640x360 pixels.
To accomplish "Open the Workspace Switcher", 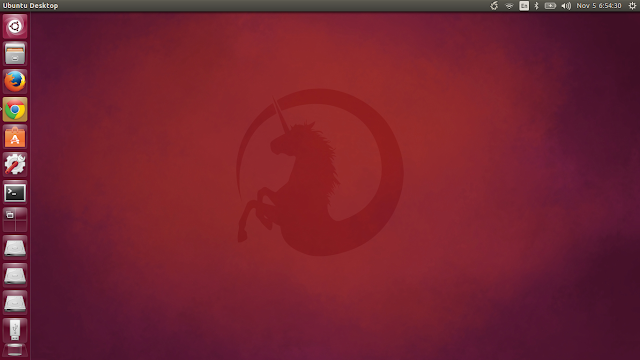I will [15, 220].
